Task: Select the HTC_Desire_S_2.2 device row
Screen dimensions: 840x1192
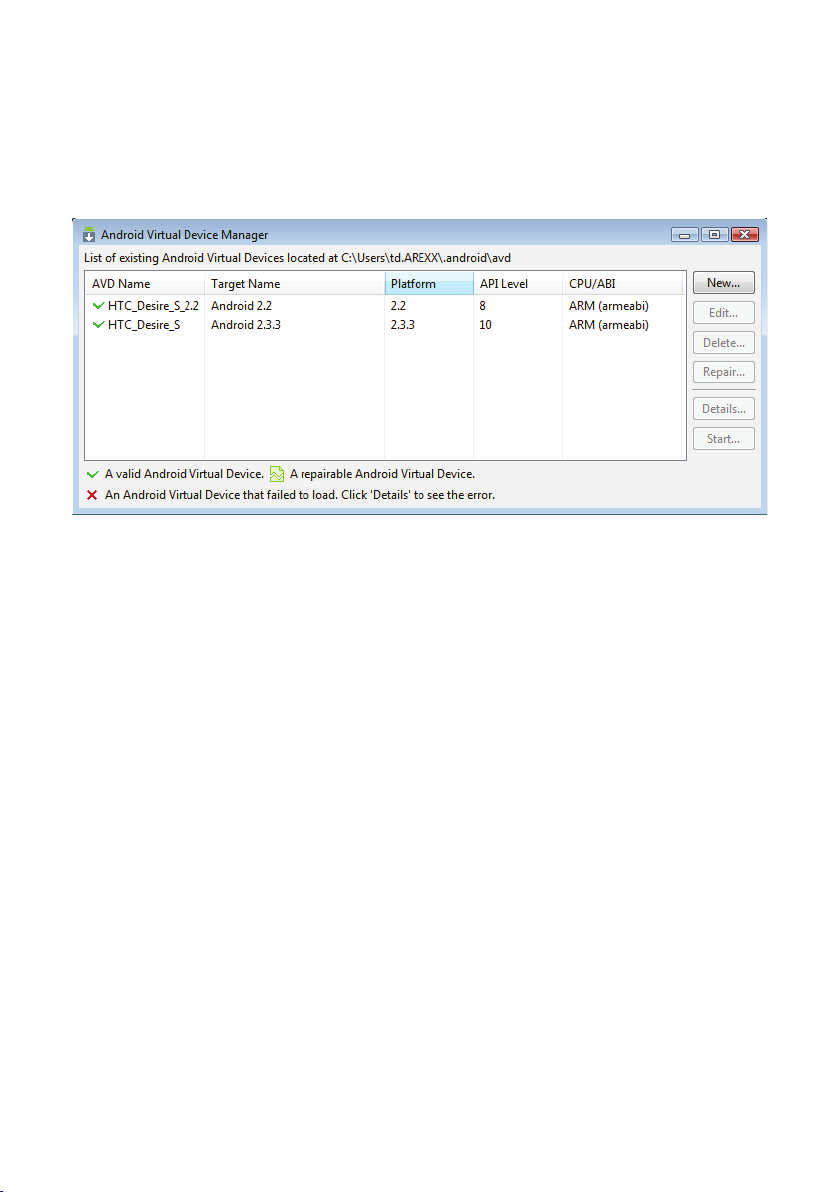Action: 385,306
